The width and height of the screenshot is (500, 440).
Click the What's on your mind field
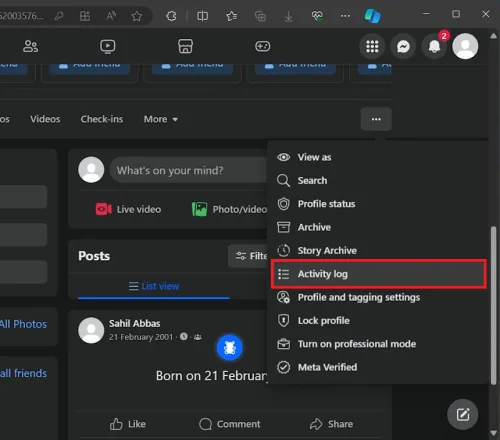[188, 170]
